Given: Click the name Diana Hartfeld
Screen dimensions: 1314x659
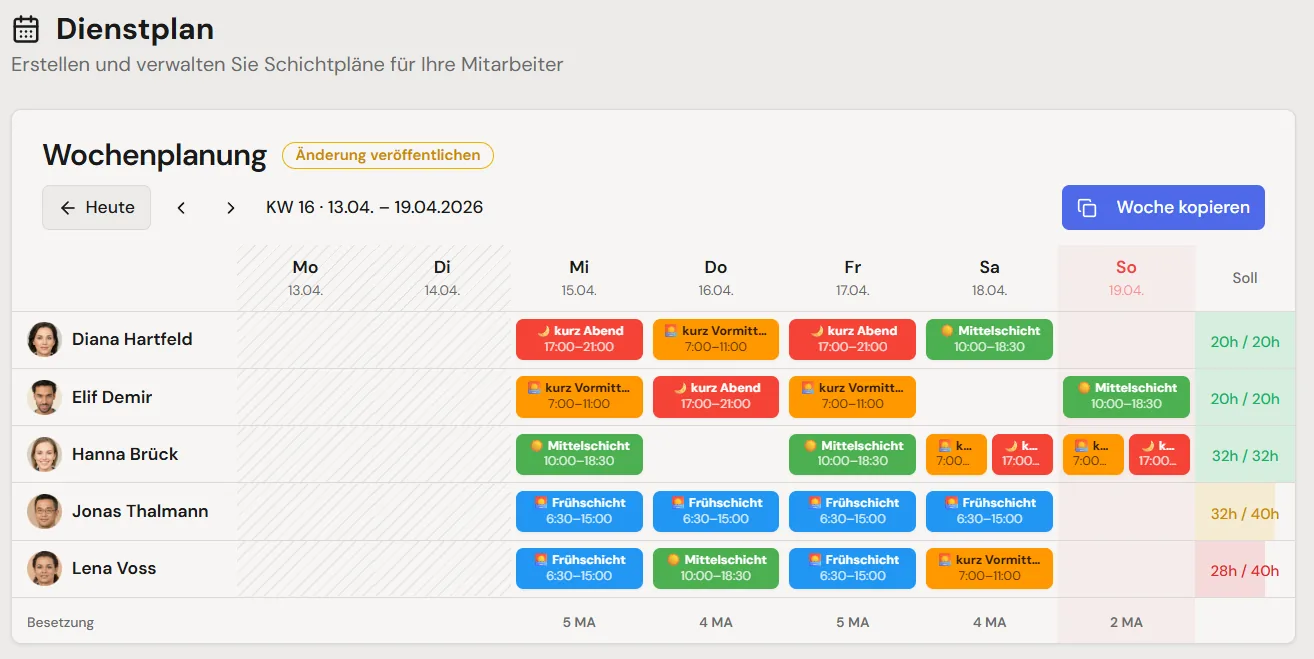Looking at the screenshot, I should 132,340.
